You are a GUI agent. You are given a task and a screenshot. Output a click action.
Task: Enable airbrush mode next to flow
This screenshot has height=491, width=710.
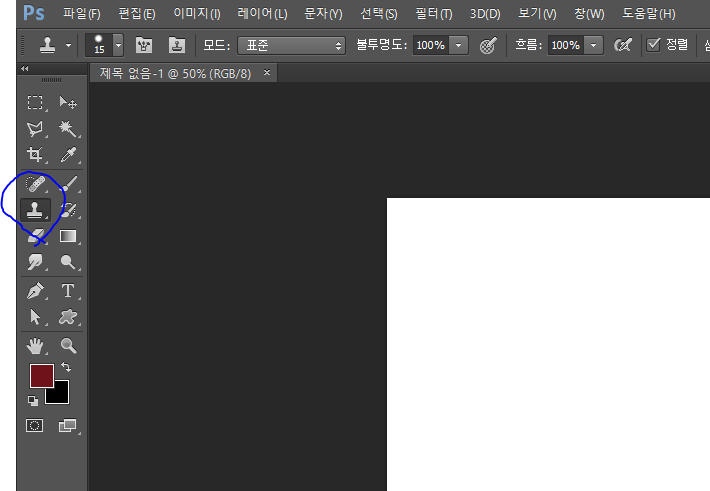tap(622, 45)
